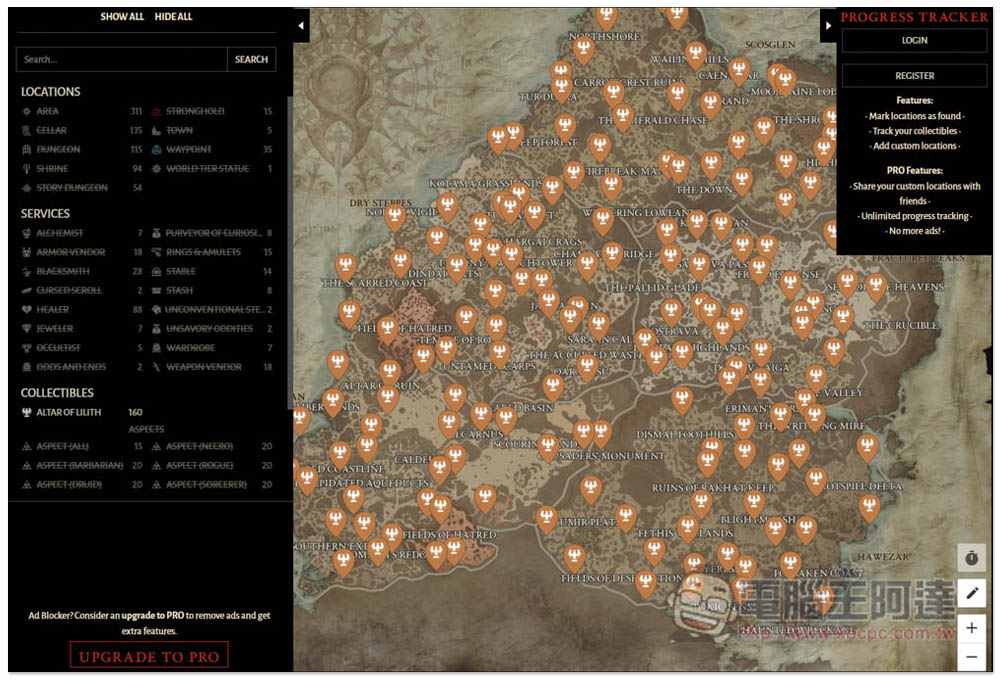1000x680 pixels.
Task: Toggle the Cellar filter icon
Action: pyautogui.click(x=26, y=130)
